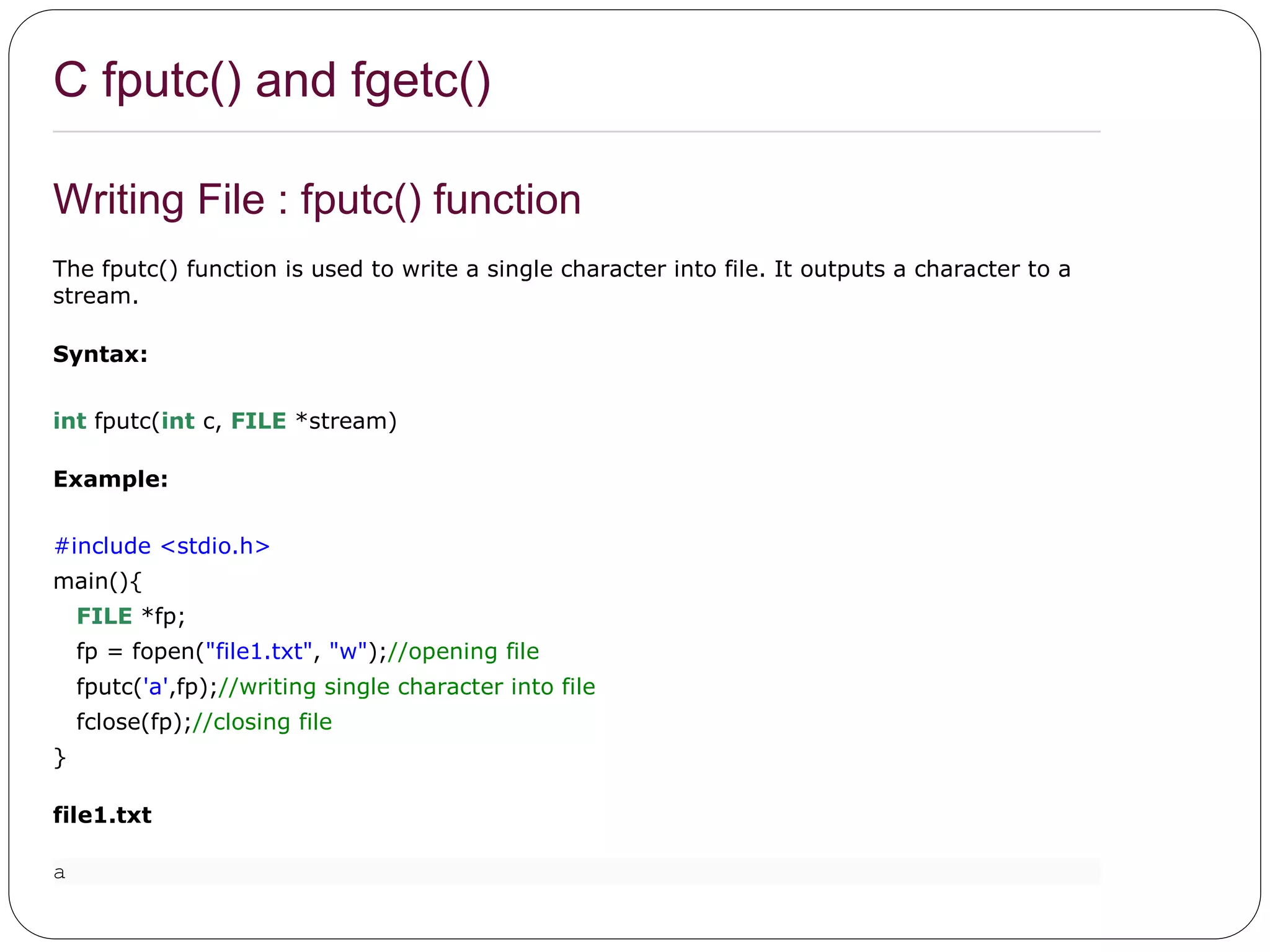
Task: Click the 'FILE *fp;' declaration line
Action: (x=131, y=616)
